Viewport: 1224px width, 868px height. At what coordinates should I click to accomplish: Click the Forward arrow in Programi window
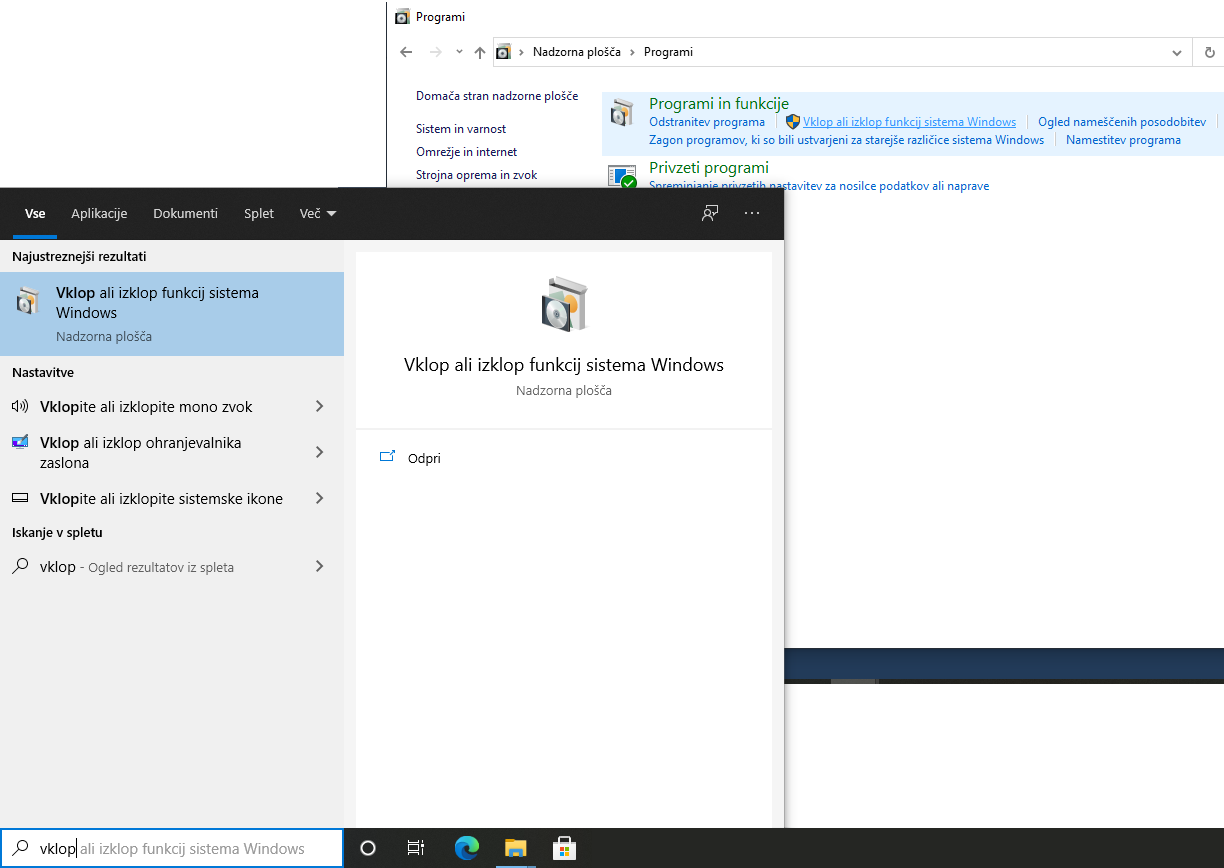[x=435, y=52]
